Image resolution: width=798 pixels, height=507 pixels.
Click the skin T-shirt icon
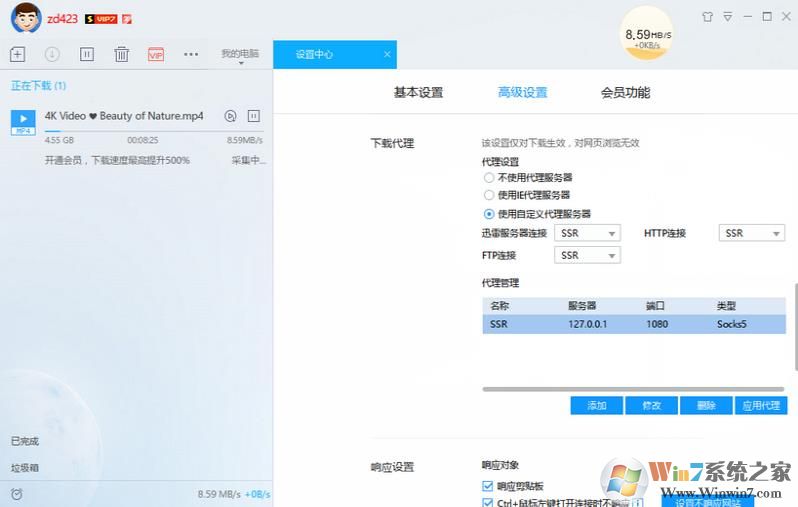point(708,16)
